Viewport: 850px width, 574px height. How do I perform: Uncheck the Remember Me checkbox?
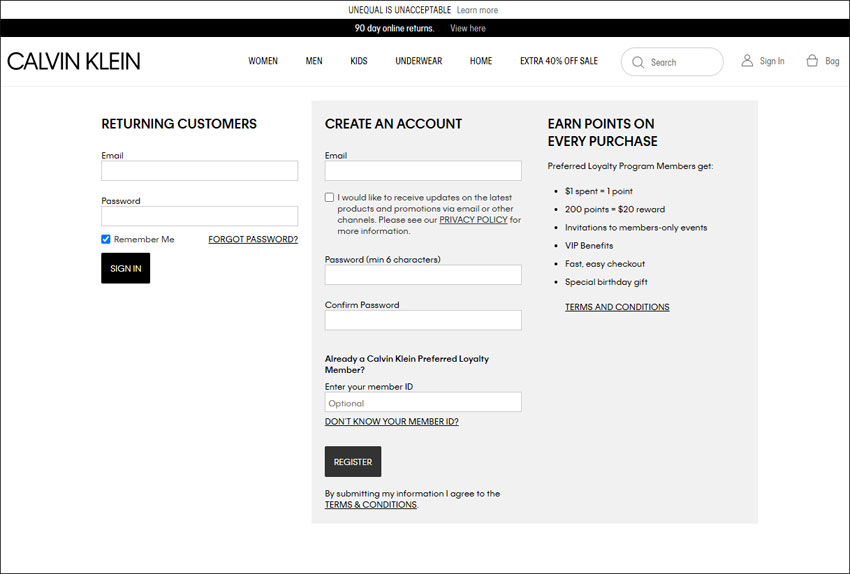coord(106,239)
